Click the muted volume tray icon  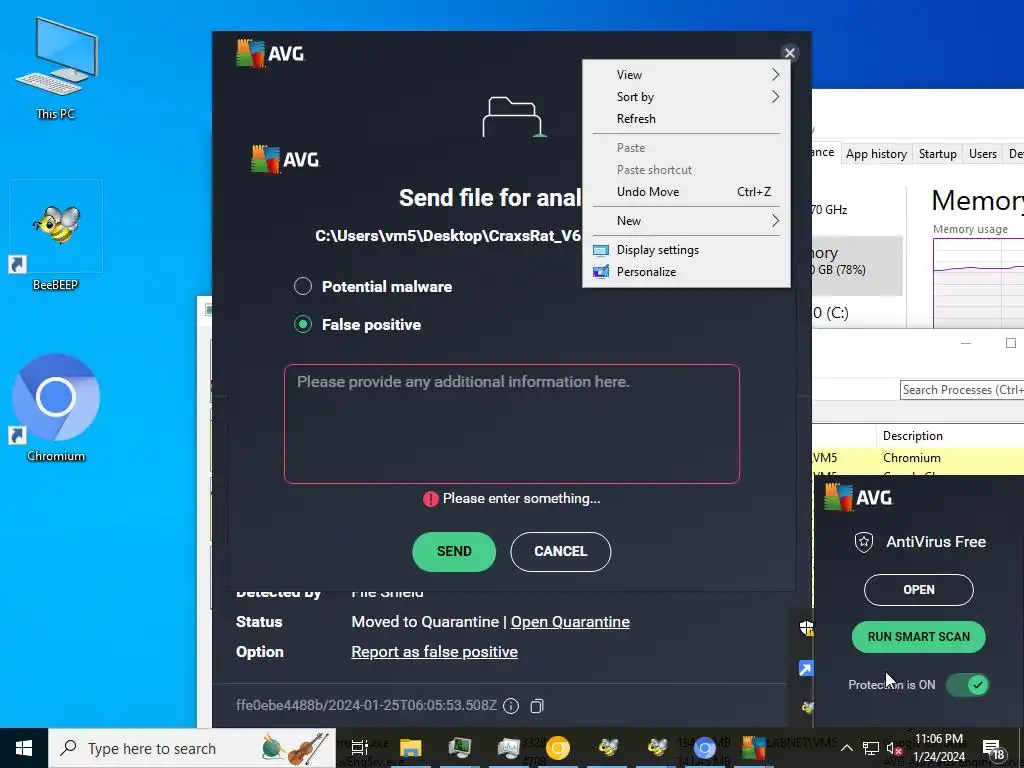point(895,748)
